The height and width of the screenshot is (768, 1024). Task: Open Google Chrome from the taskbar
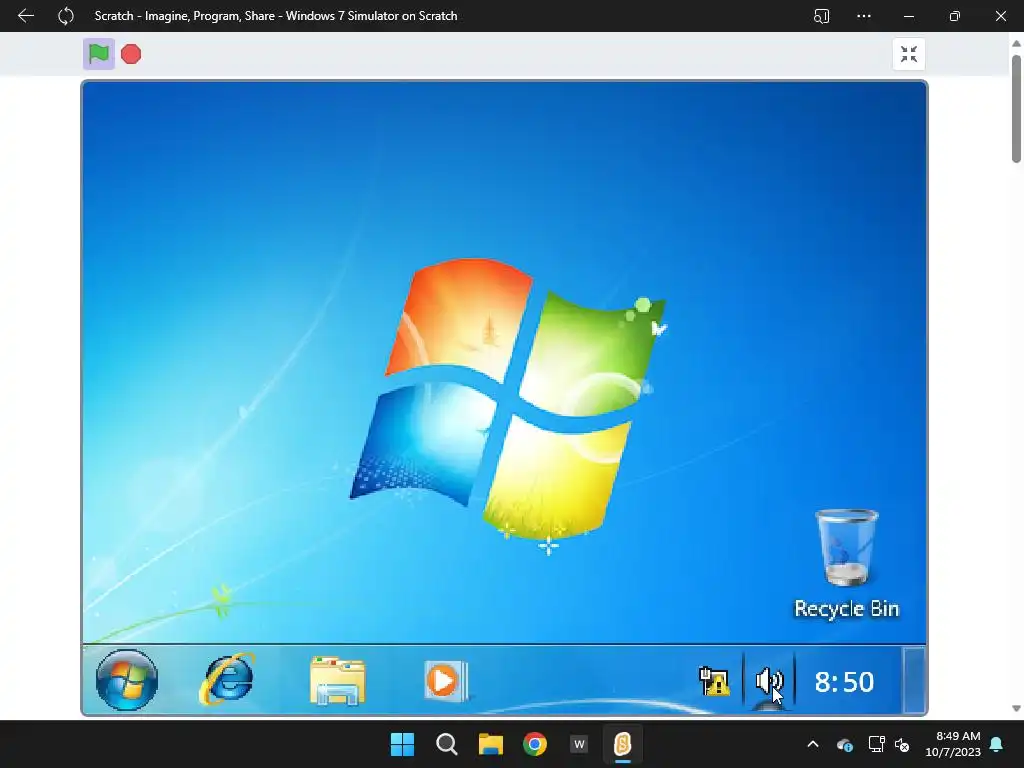535,744
